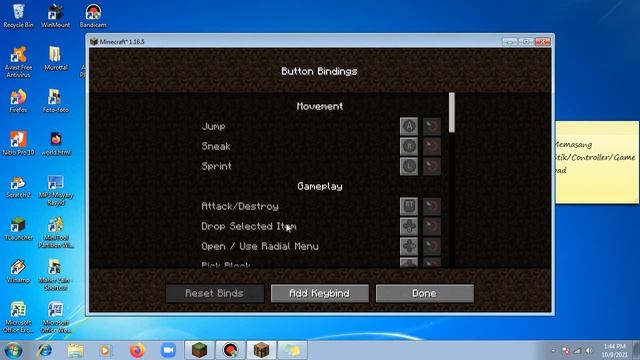Change the Jump button binding
This screenshot has height=360, width=640.
(x=409, y=126)
